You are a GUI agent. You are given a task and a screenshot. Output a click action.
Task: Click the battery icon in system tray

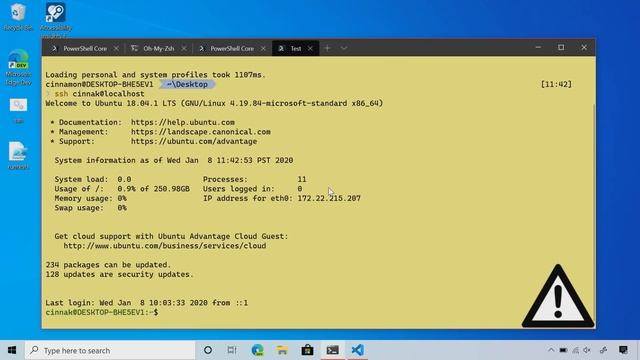(x=563, y=350)
